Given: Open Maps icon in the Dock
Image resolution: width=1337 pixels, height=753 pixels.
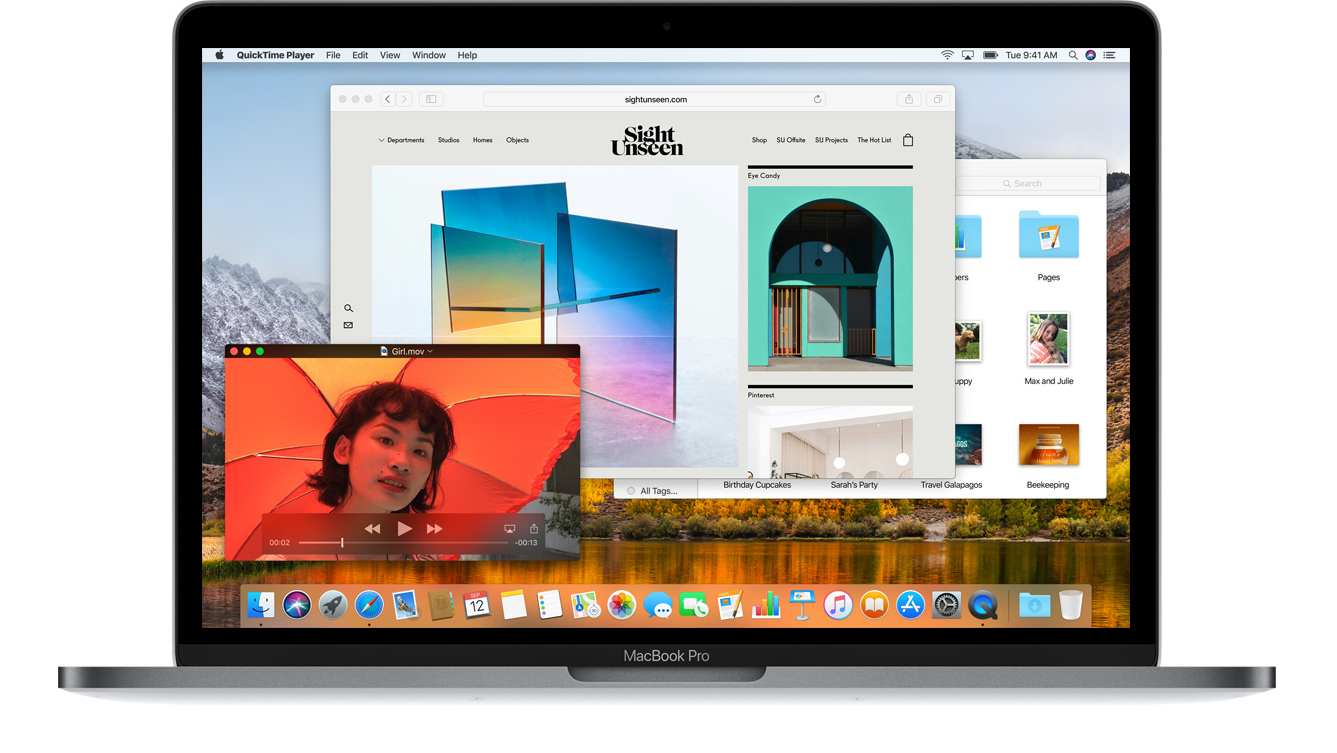Looking at the screenshot, I should tap(585, 605).
